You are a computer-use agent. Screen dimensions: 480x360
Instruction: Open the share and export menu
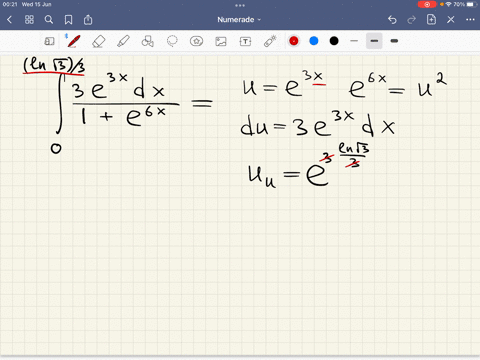[x=88, y=20]
